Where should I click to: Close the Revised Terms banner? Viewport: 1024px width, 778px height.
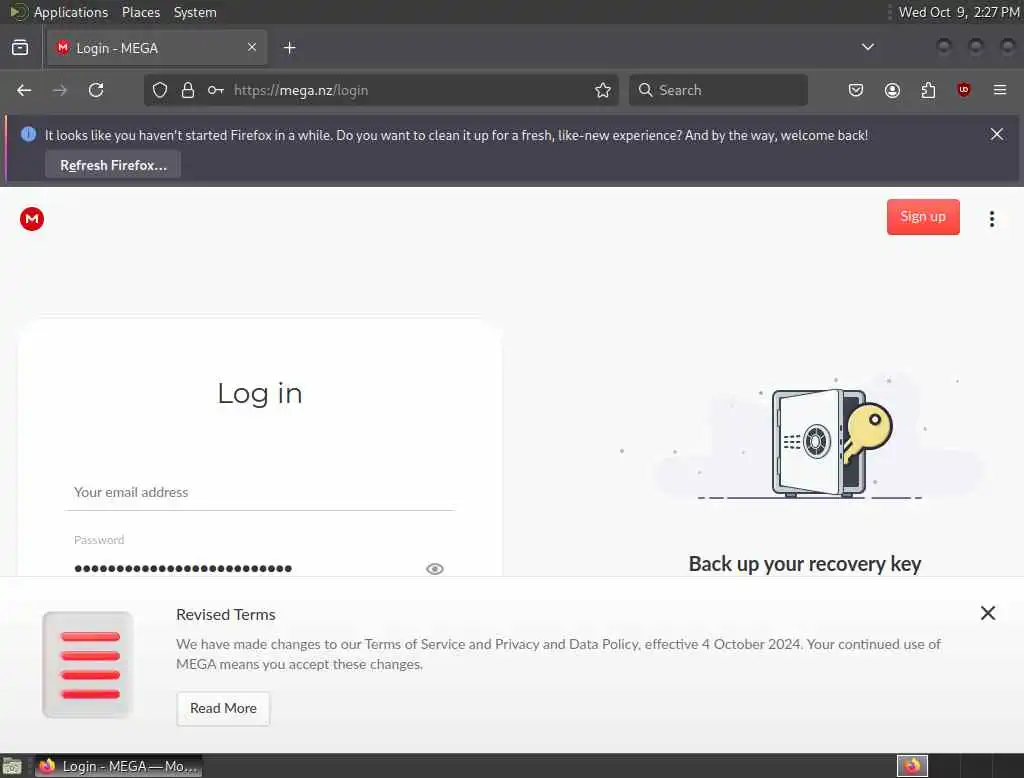(987, 613)
